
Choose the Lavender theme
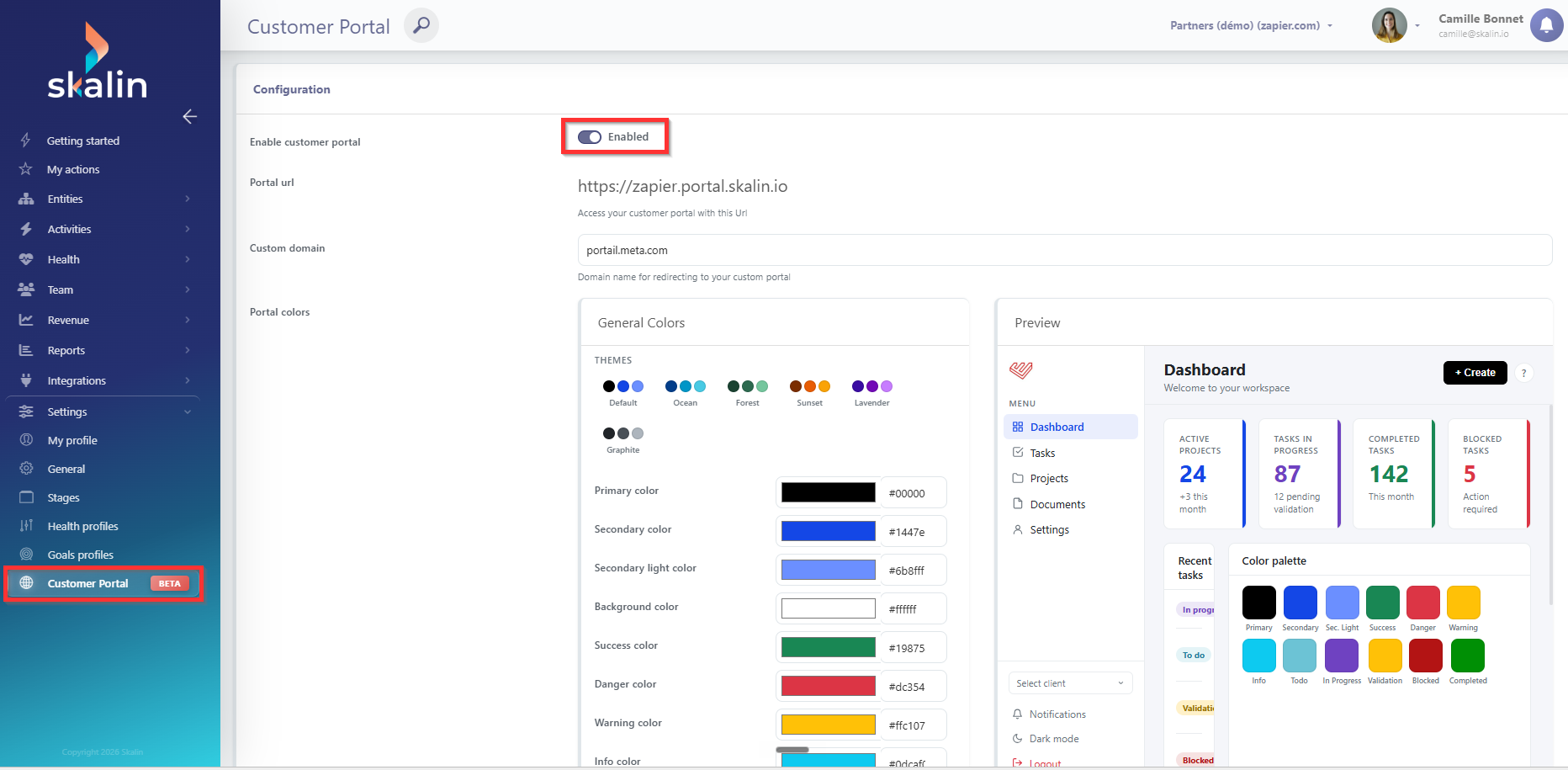click(x=872, y=392)
